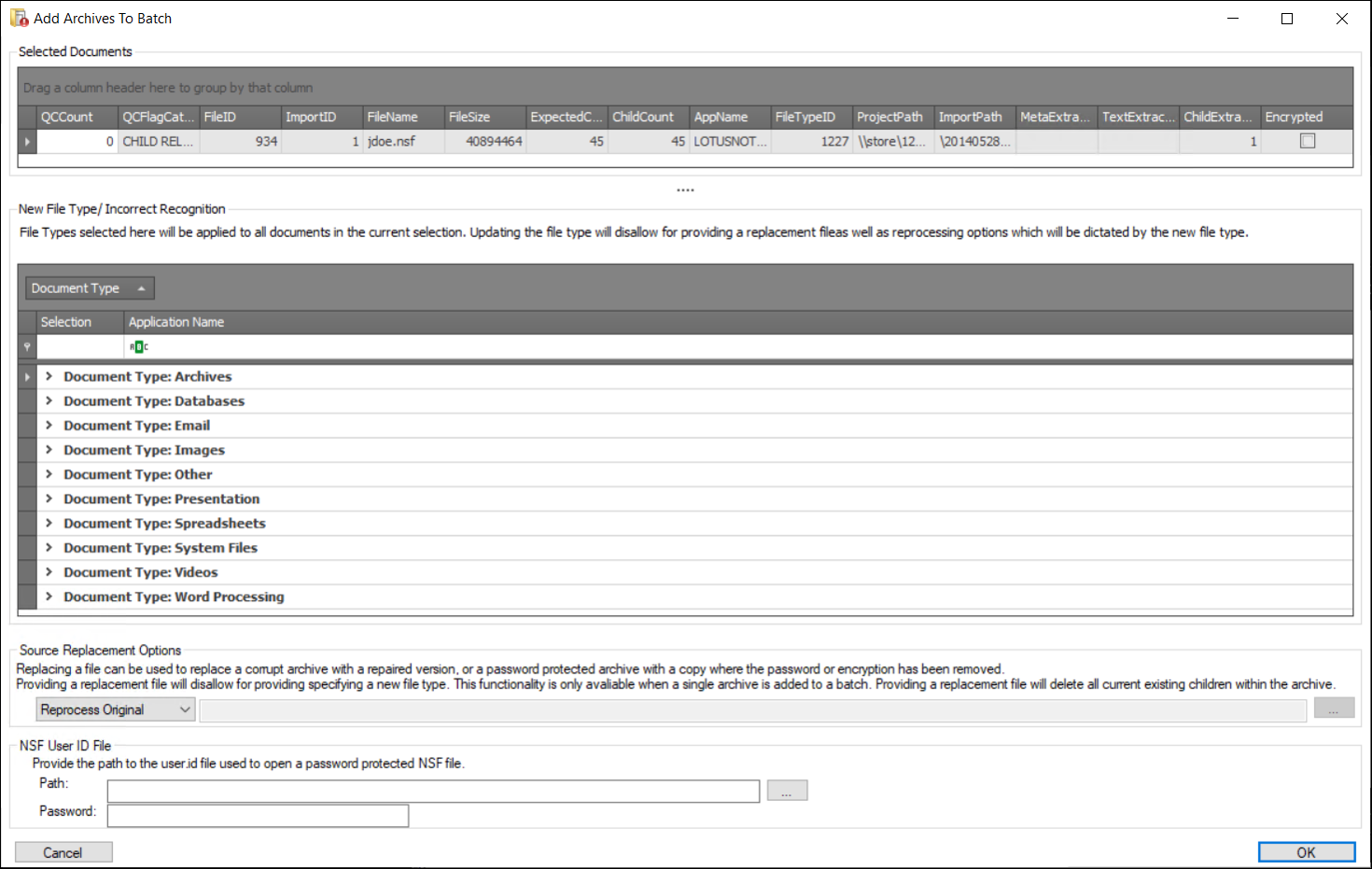The image size is (1372, 869).
Task: Expand Document Type: Word Processing group
Action: 49,596
